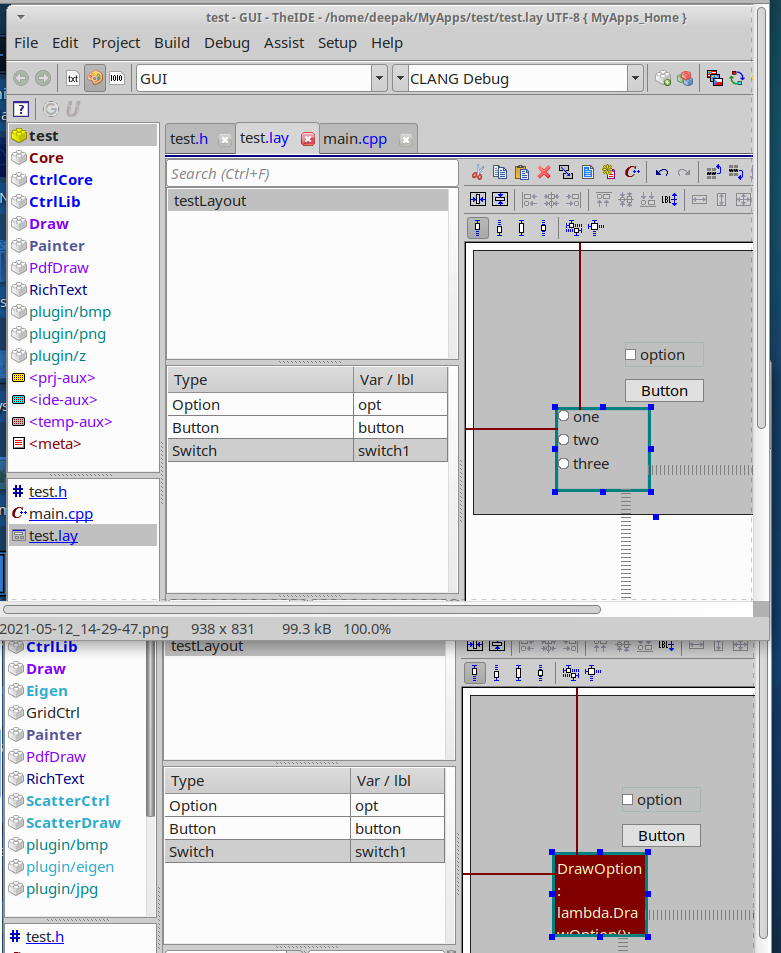Open test.h in the file list
This screenshot has height=953, width=781.
(48, 492)
